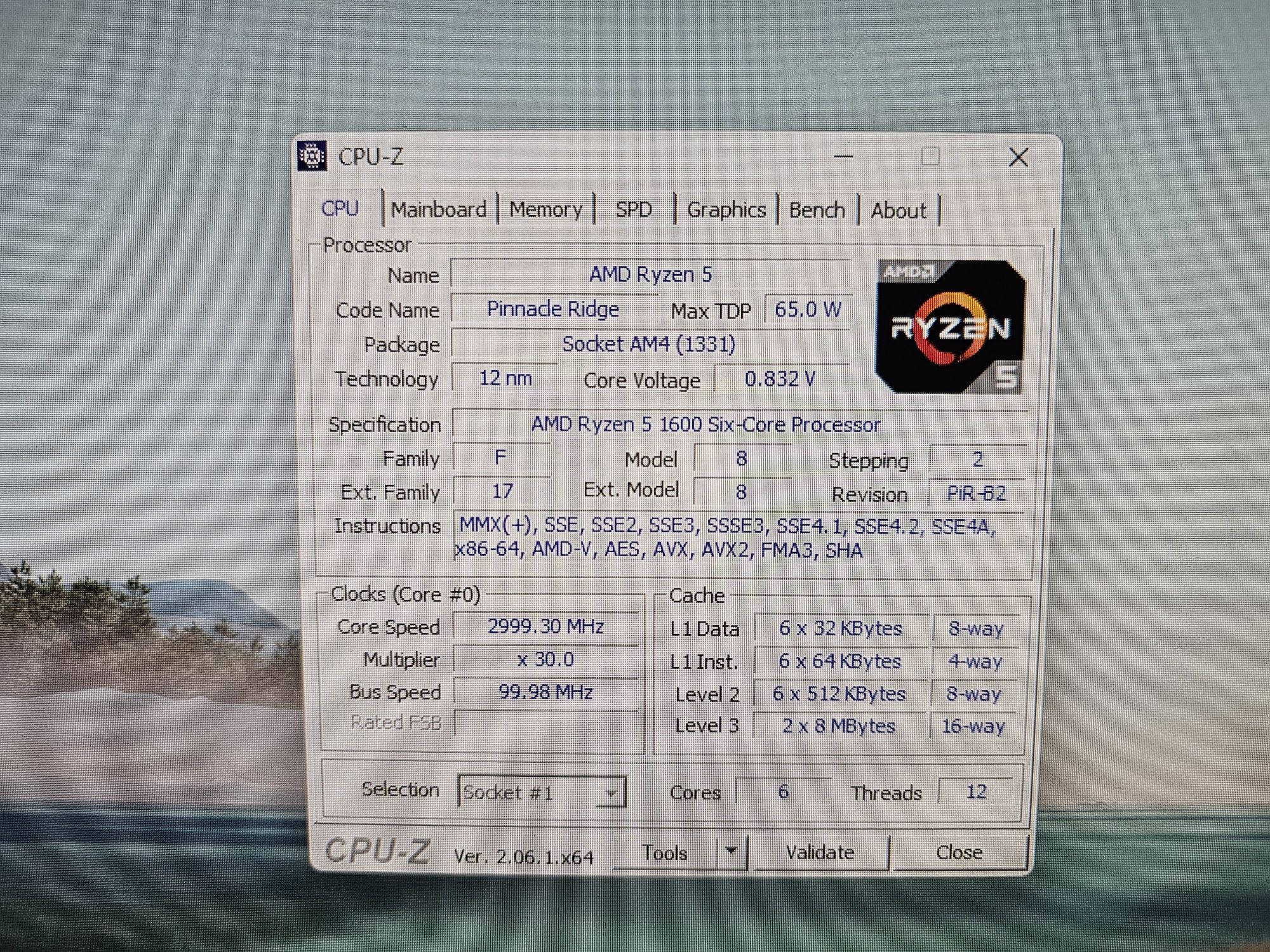
Task: Open the Memory tab
Action: 545,209
